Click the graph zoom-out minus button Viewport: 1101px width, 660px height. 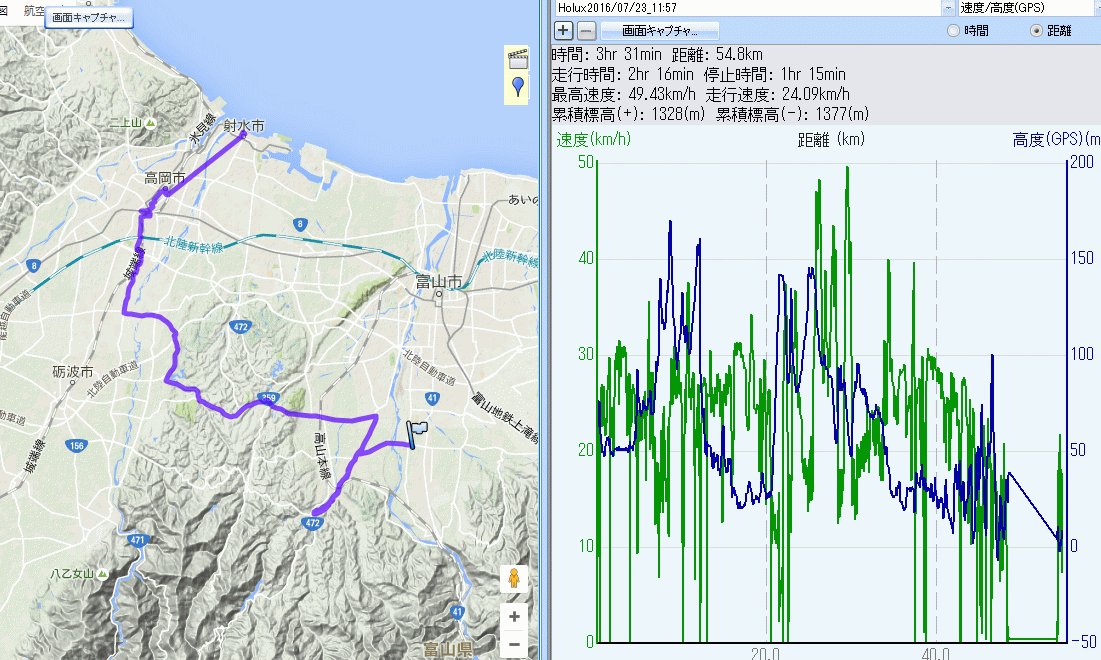[586, 30]
